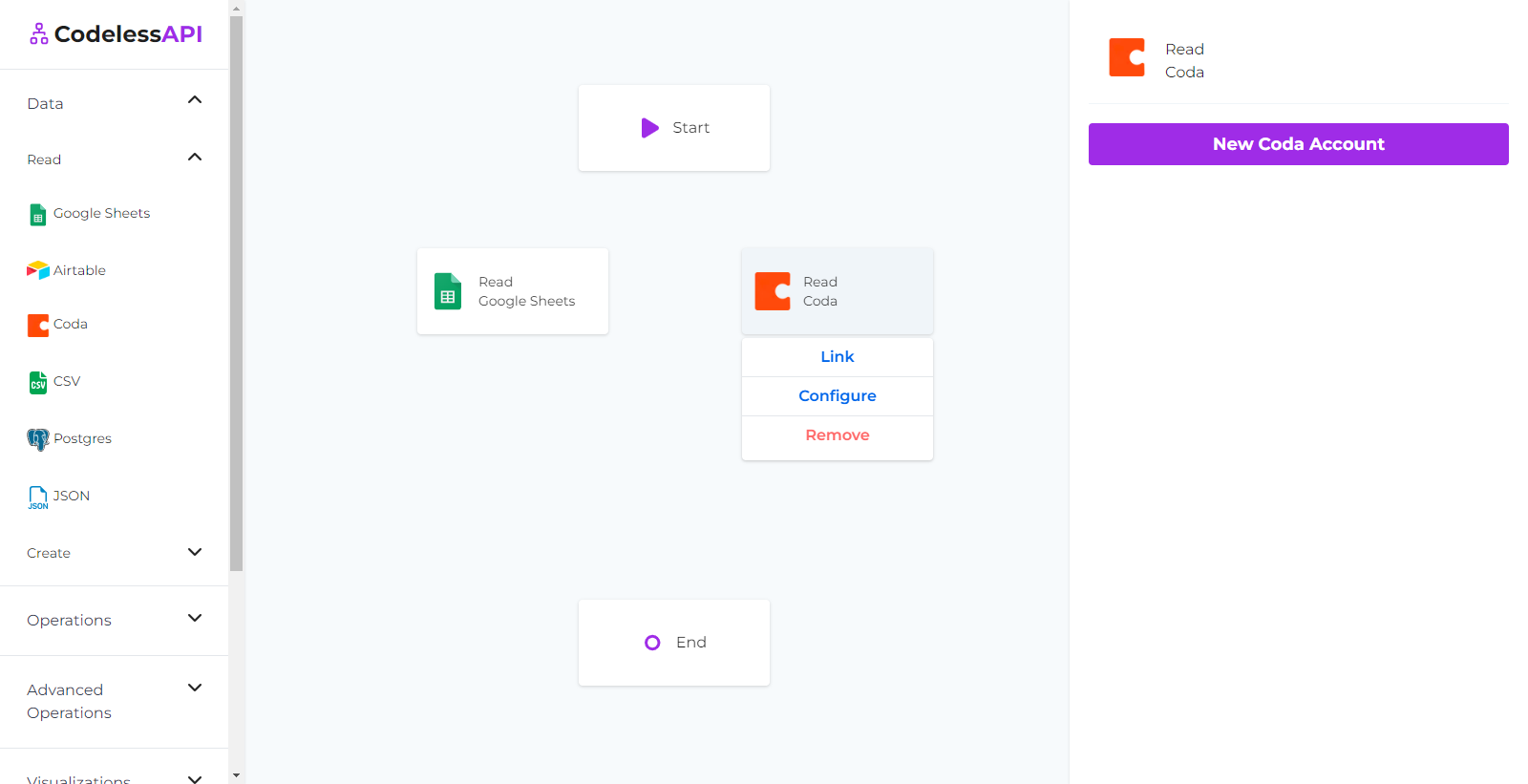Click the CodelessAPI logo icon
Viewport: 1528px width, 784px height.
click(x=38, y=34)
